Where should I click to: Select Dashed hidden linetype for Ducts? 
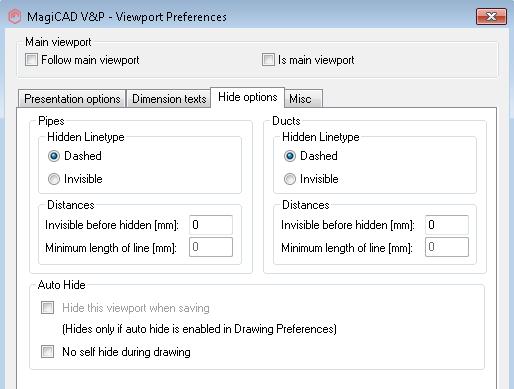coord(290,156)
